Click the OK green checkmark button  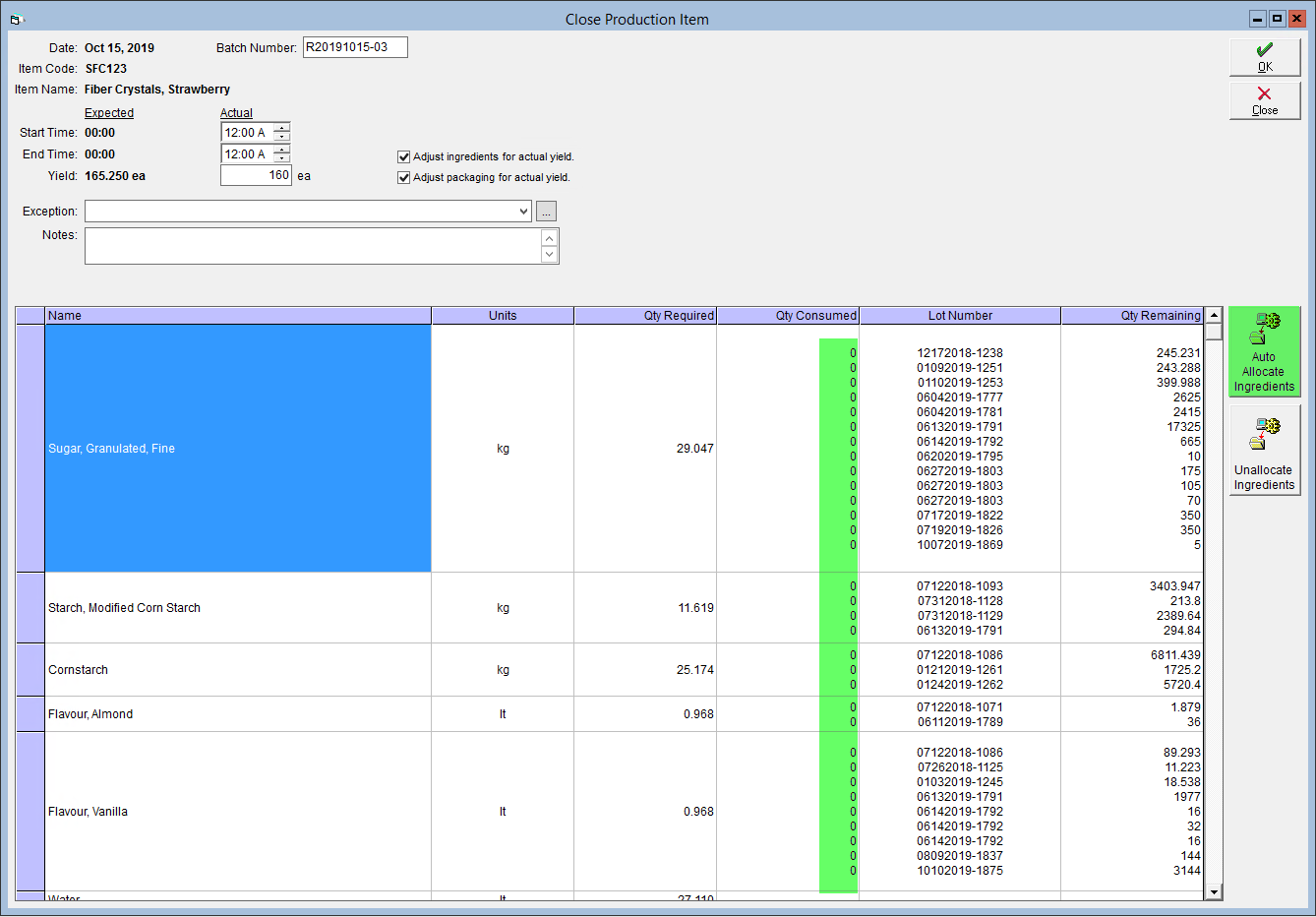(1265, 58)
